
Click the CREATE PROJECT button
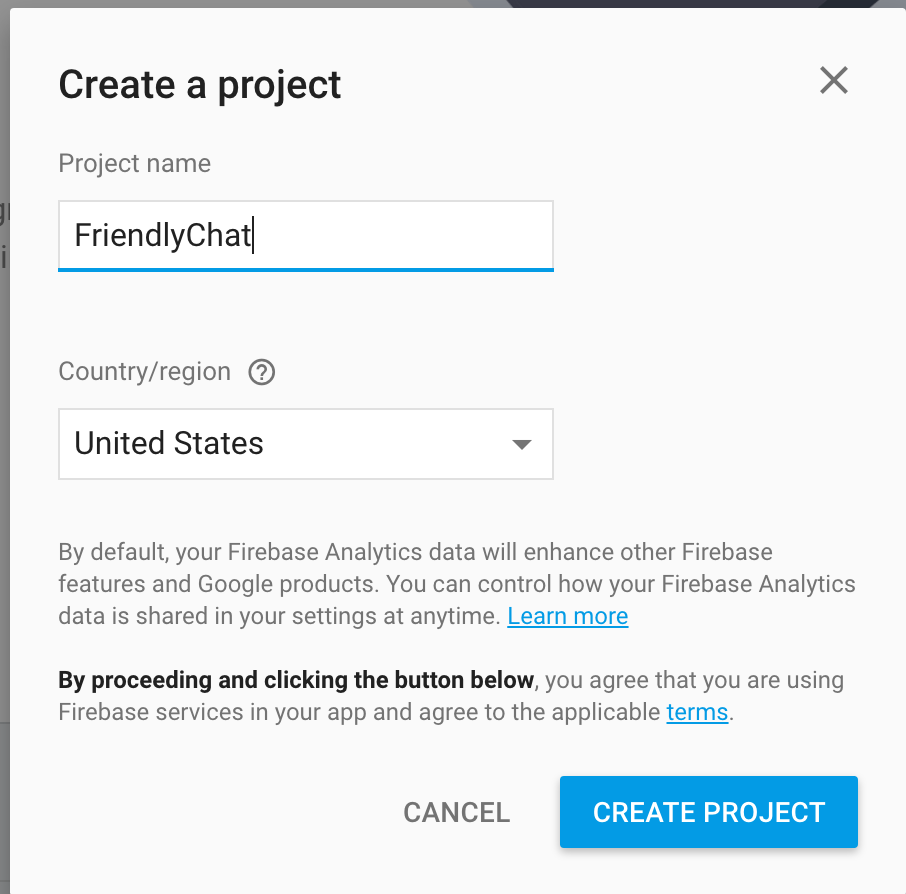708,812
